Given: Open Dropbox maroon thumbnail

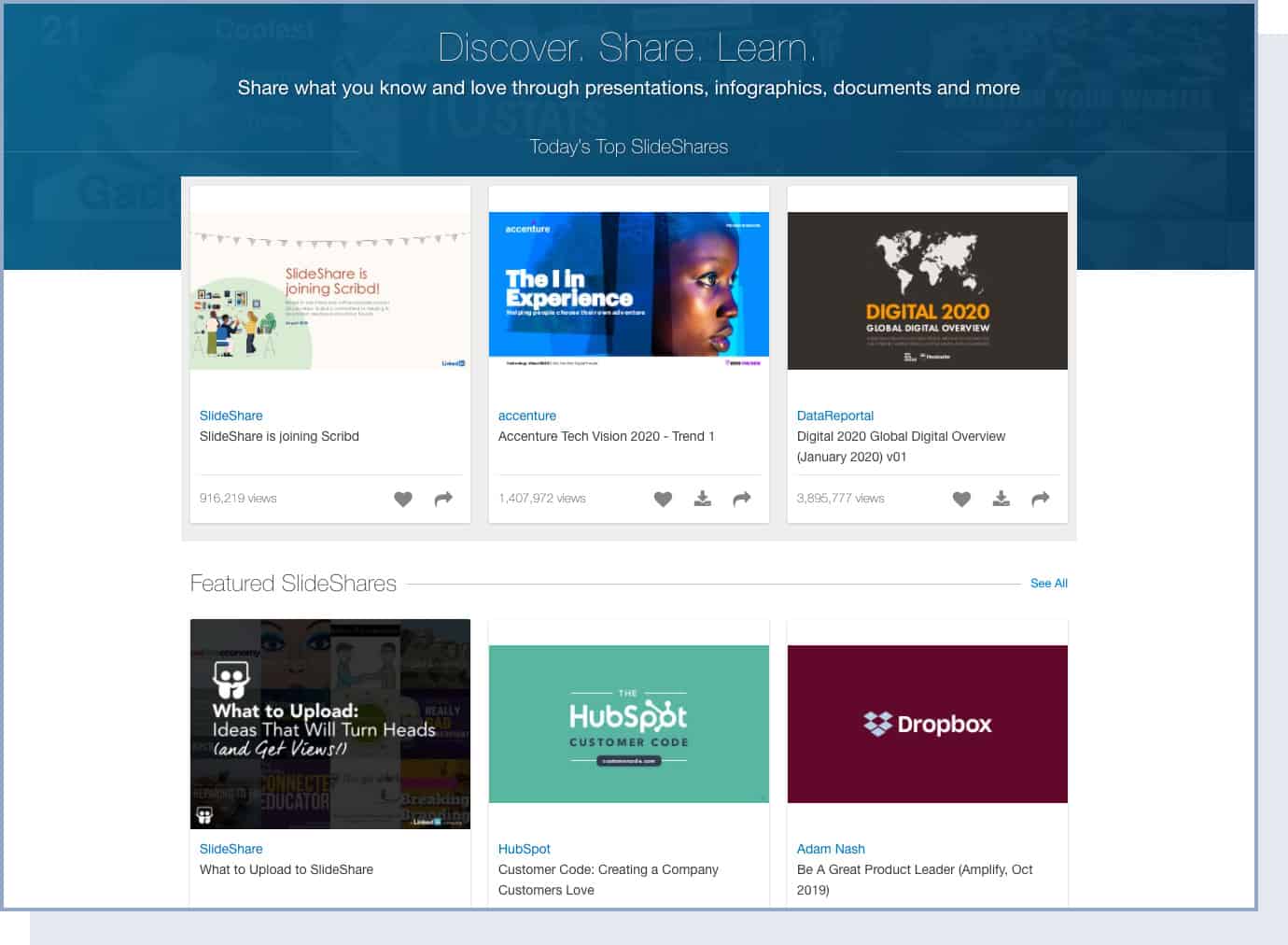Looking at the screenshot, I should (x=928, y=724).
